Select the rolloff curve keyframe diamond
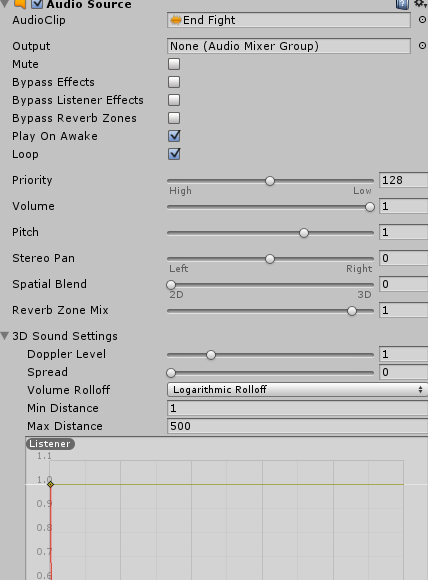The image size is (428, 580). click(51, 484)
